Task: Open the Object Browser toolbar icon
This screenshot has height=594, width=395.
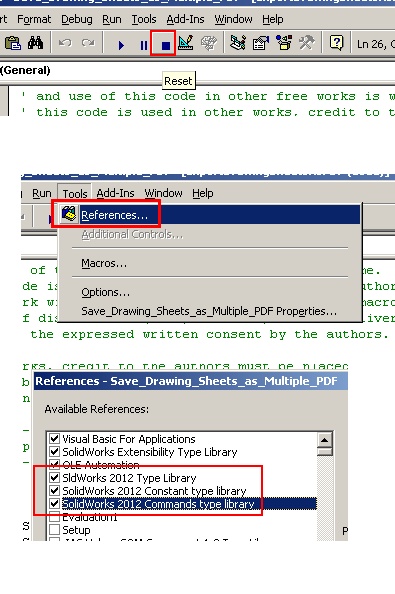Action: tap(284, 43)
